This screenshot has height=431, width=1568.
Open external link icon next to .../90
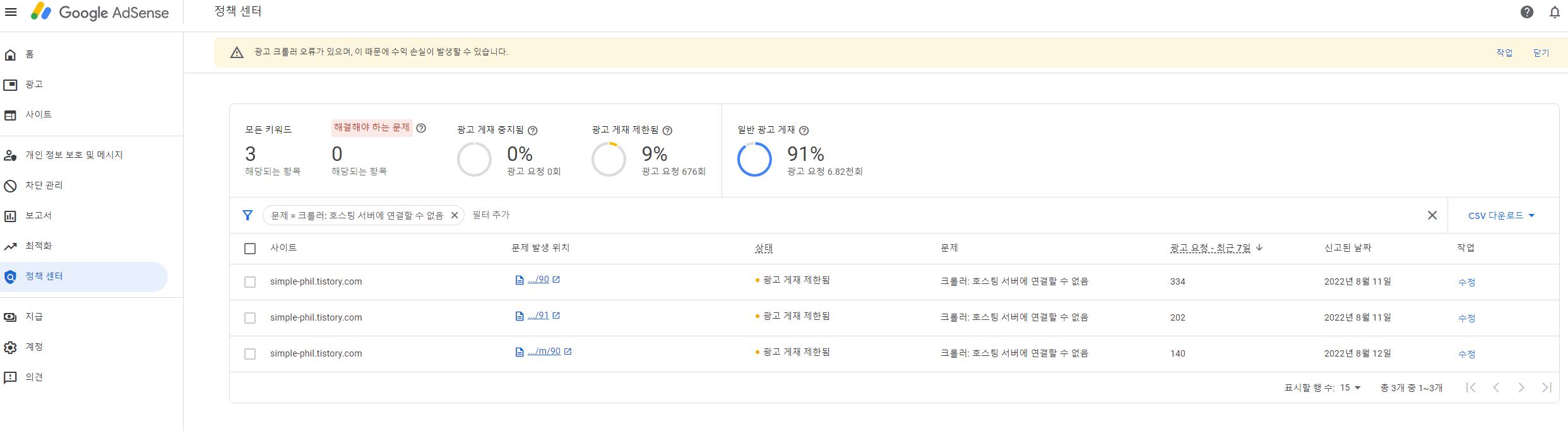[x=556, y=280]
